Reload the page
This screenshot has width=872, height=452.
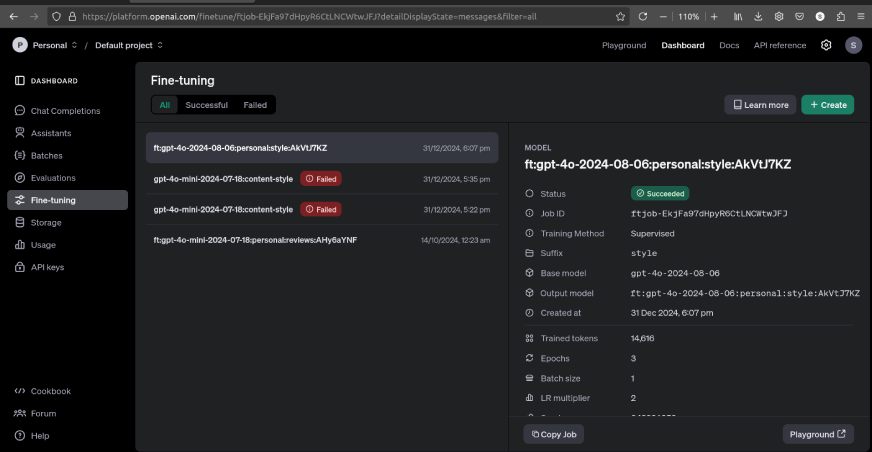point(642,17)
